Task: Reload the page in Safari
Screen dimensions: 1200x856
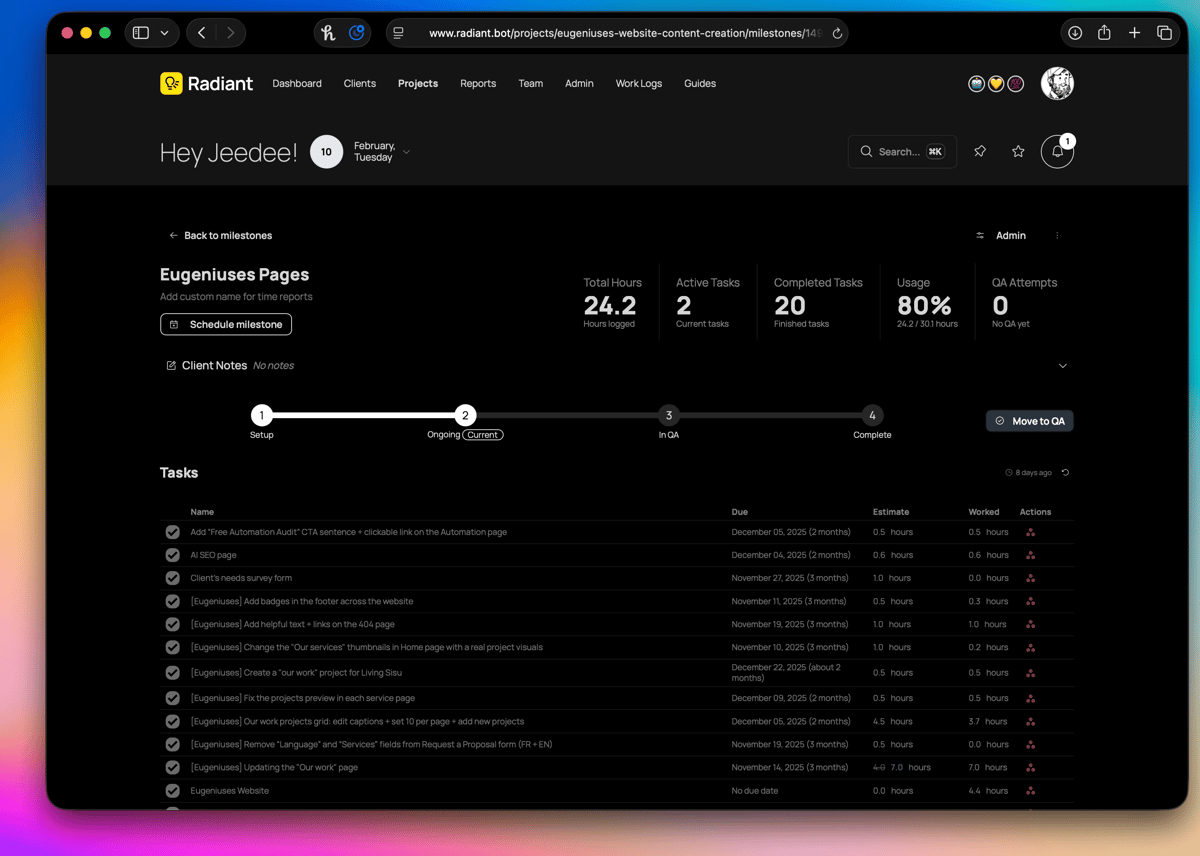Action: (837, 33)
